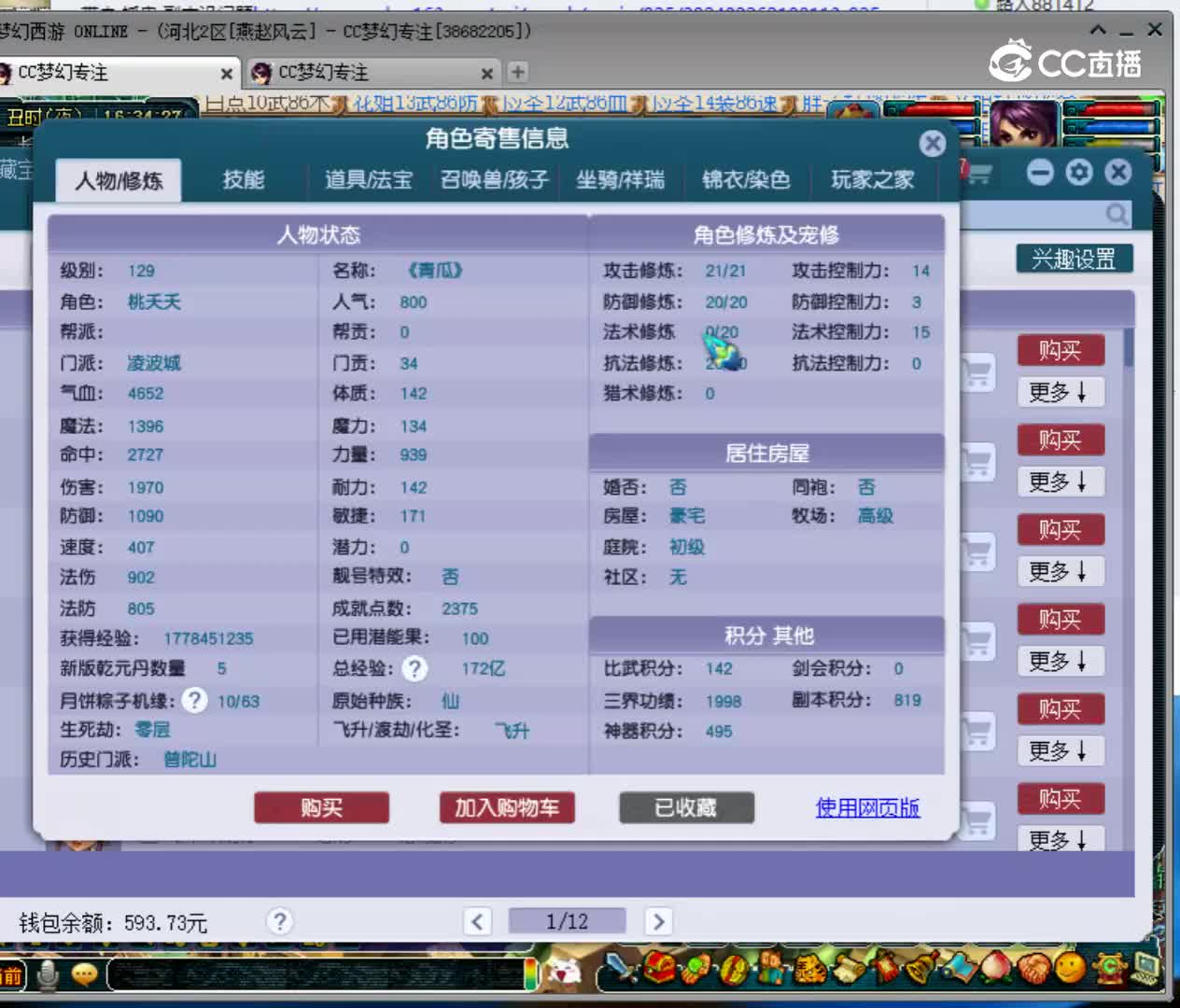Add new tab with plus icon
The image size is (1180, 1008).
(x=518, y=72)
